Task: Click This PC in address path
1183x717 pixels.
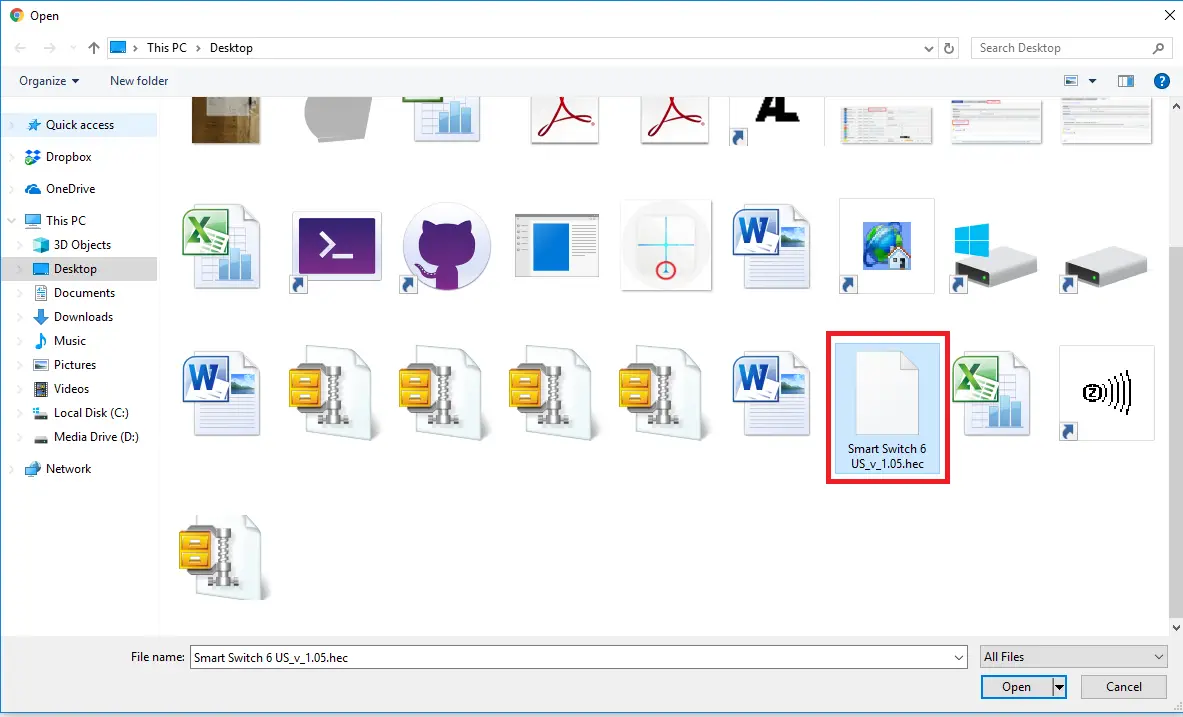Action: click(x=167, y=48)
